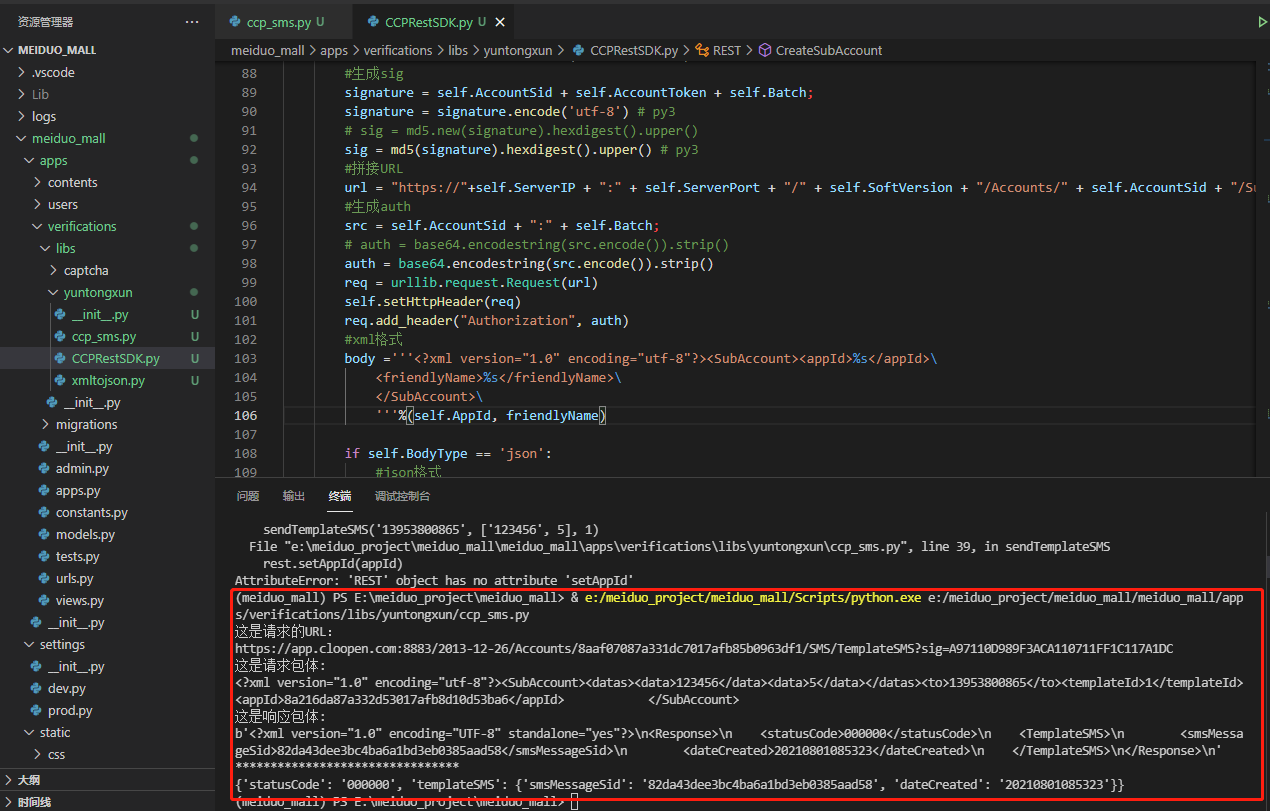
Task: Click meiduo_mall in the breadcrumb
Action: click(x=267, y=50)
